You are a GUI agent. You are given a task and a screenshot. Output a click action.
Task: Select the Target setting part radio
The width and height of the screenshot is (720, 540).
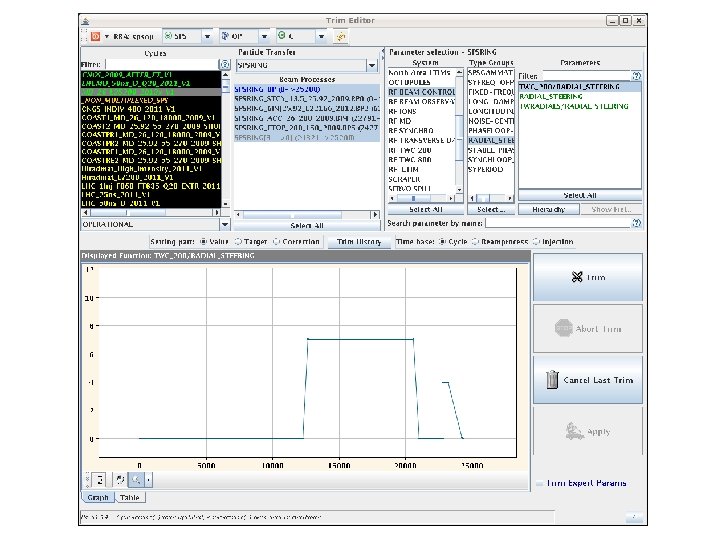tap(238, 242)
